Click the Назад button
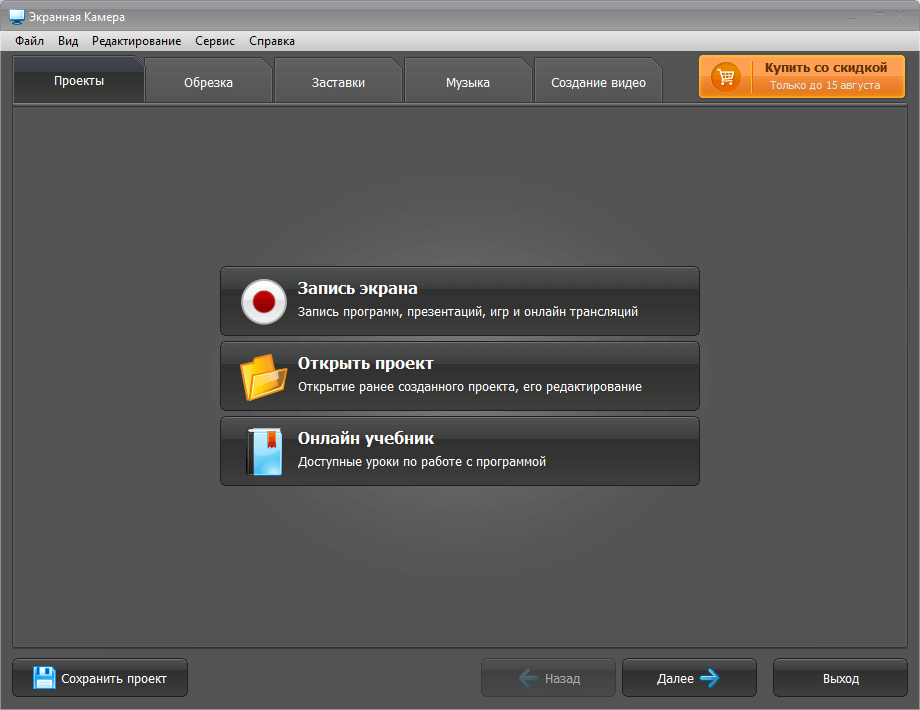 [x=548, y=678]
